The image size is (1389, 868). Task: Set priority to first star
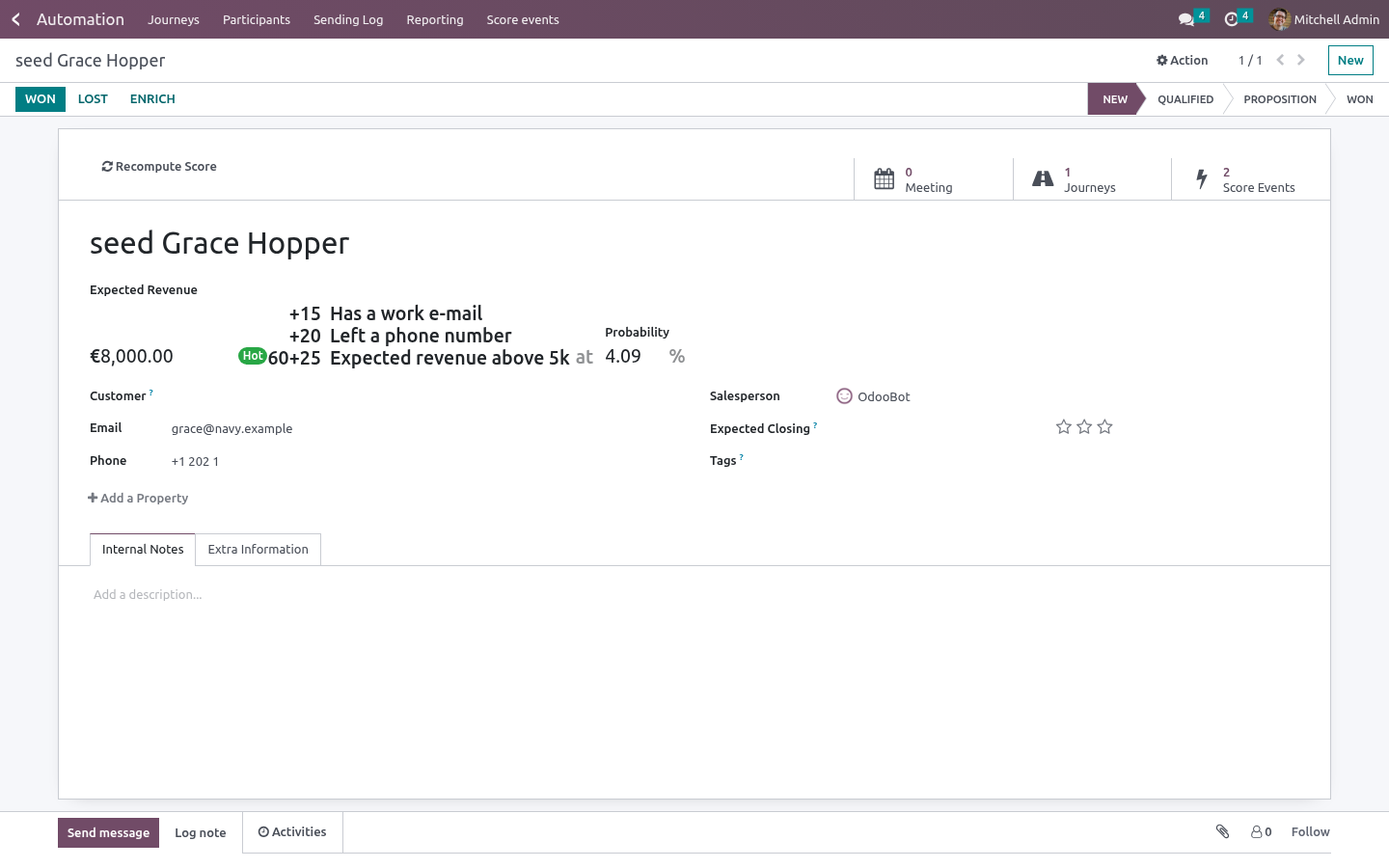(x=1064, y=426)
